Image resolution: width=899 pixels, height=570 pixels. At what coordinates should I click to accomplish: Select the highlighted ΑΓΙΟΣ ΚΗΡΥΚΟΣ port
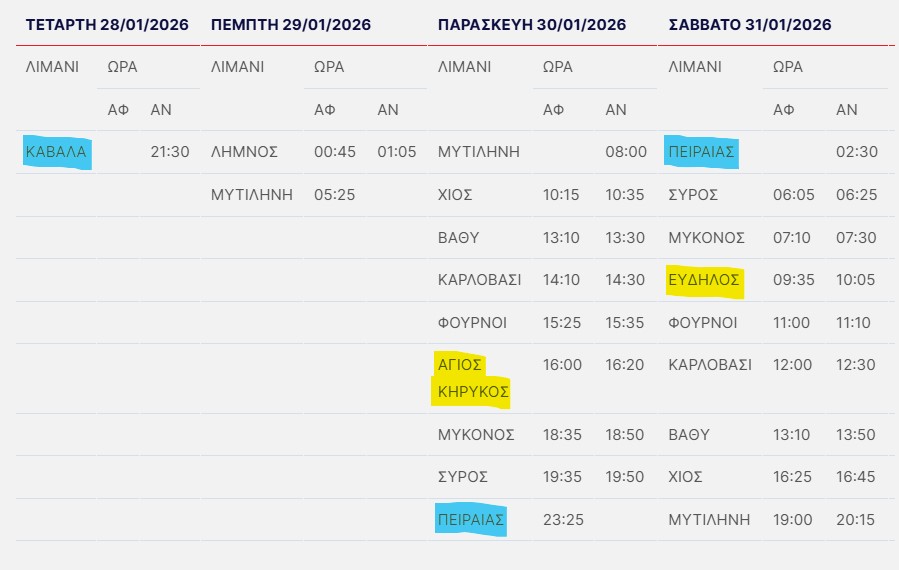[471, 378]
